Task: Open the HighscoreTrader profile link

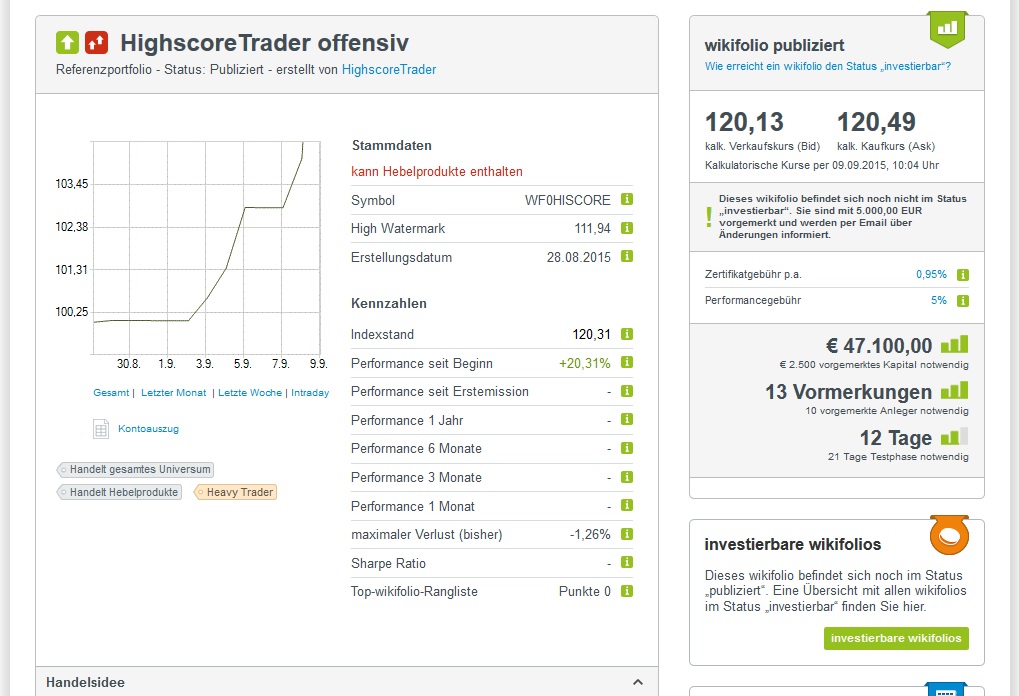Action: coord(389,70)
